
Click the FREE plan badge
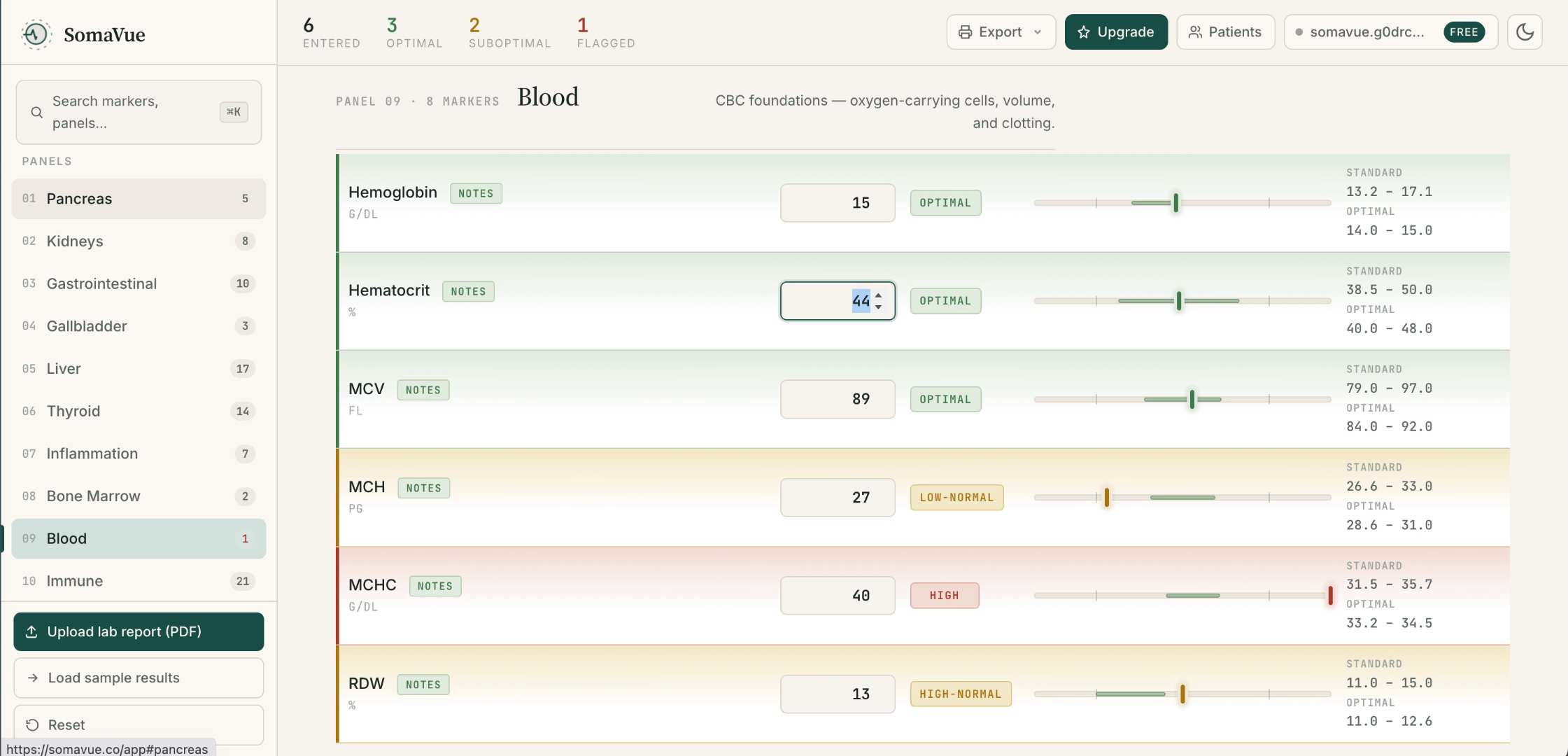(1464, 32)
